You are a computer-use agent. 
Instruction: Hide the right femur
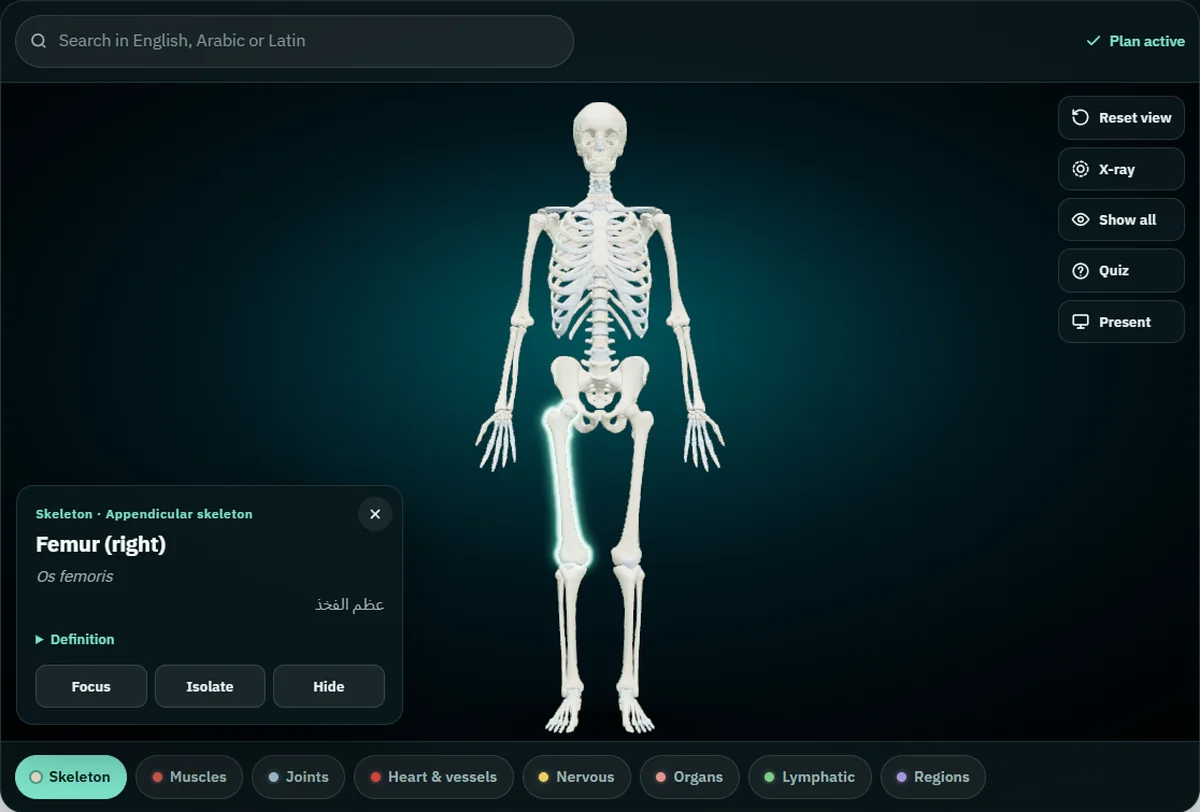(x=329, y=686)
